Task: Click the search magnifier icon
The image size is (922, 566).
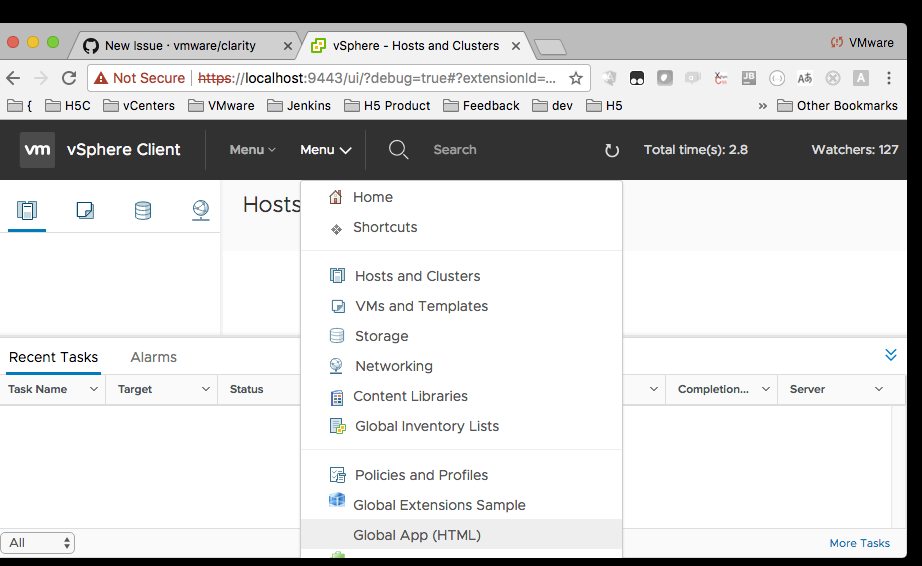Action: point(398,149)
